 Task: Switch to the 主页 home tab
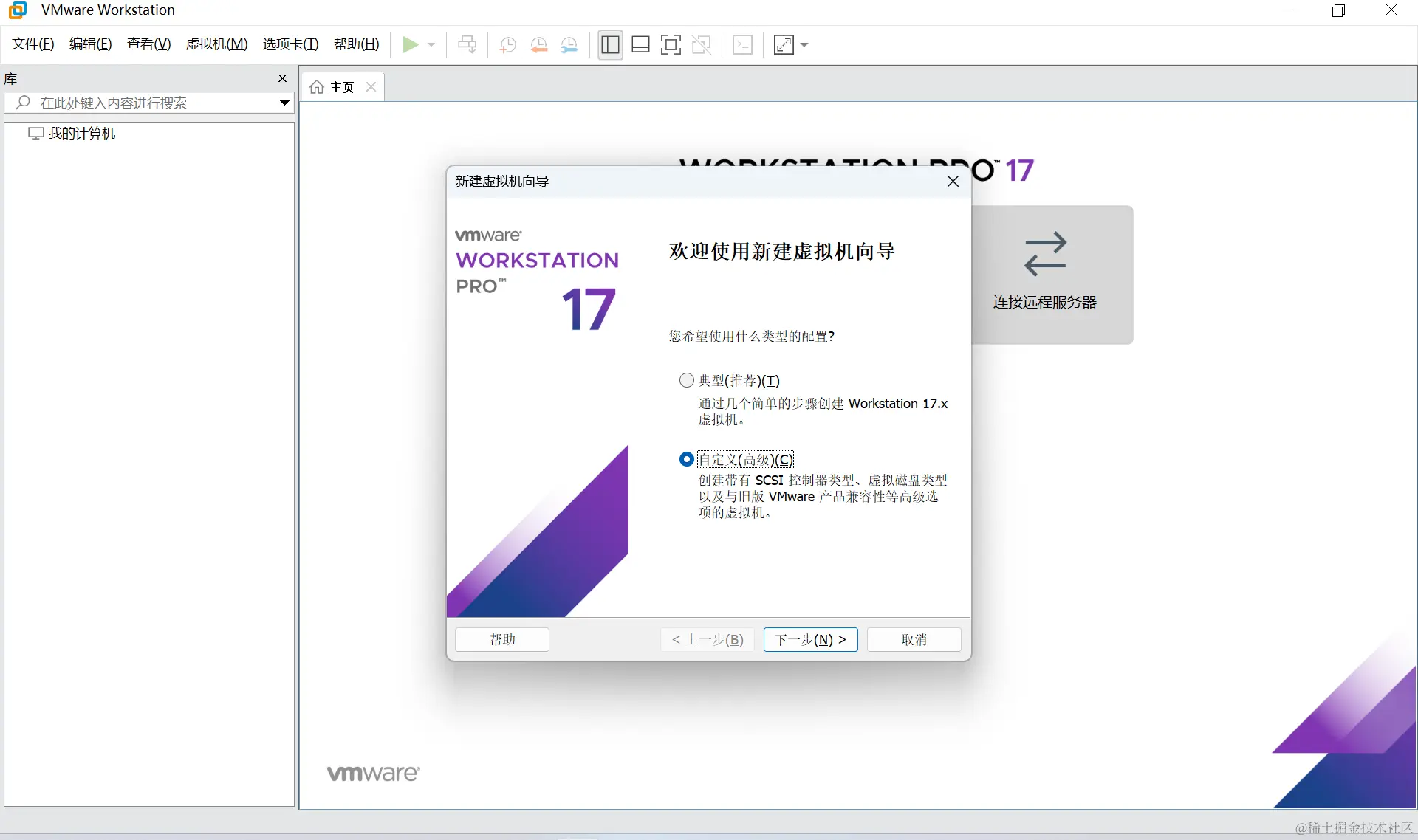click(333, 87)
